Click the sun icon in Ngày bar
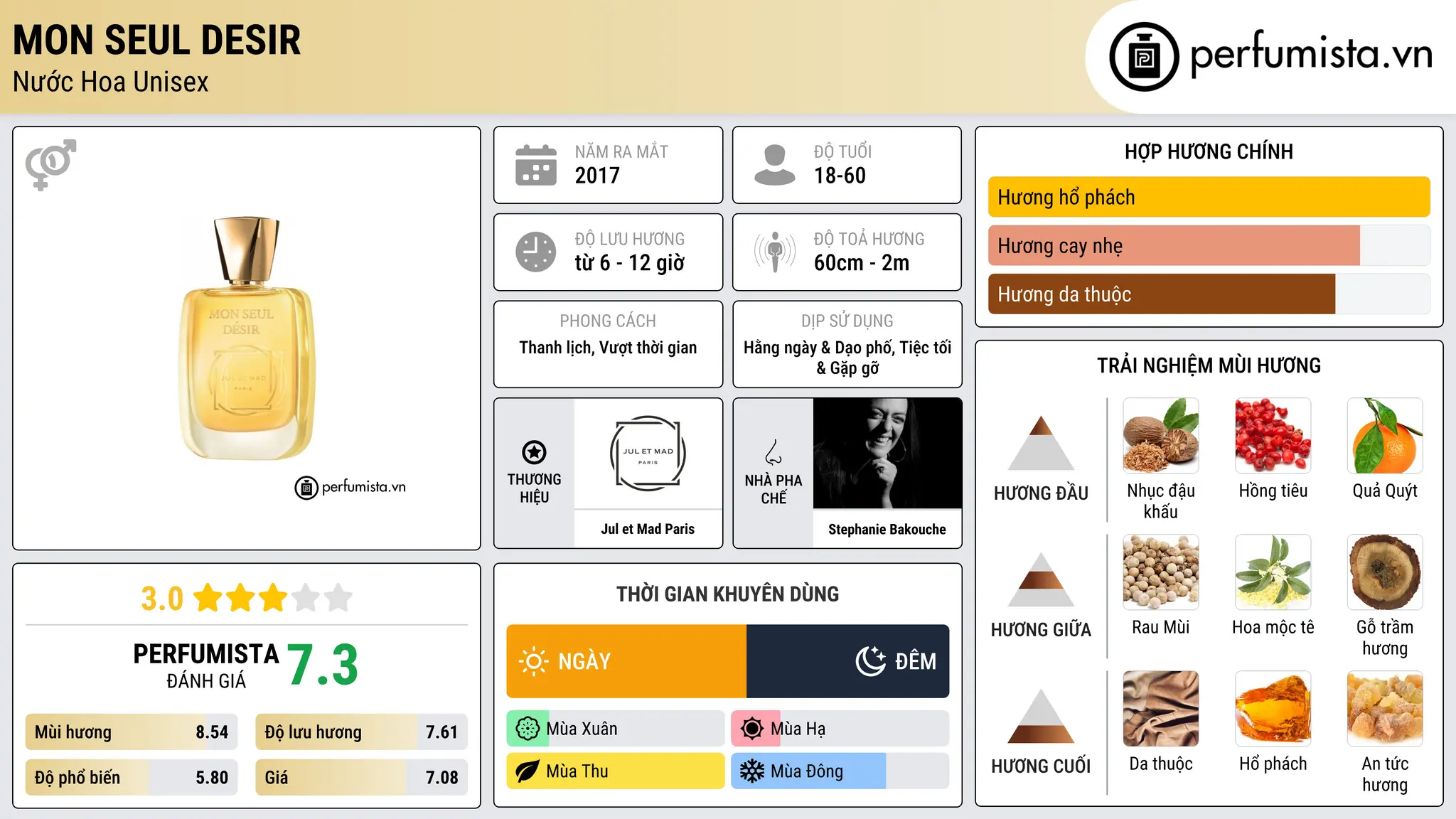 click(533, 661)
